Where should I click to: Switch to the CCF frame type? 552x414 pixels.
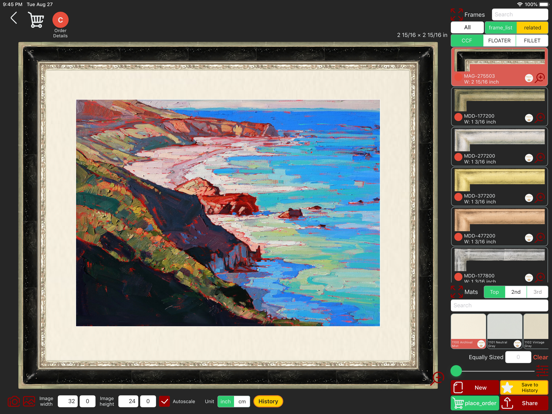pyautogui.click(x=467, y=40)
